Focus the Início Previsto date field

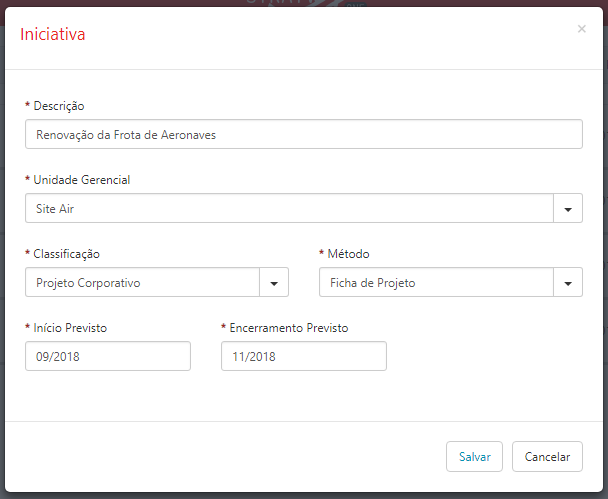click(108, 356)
